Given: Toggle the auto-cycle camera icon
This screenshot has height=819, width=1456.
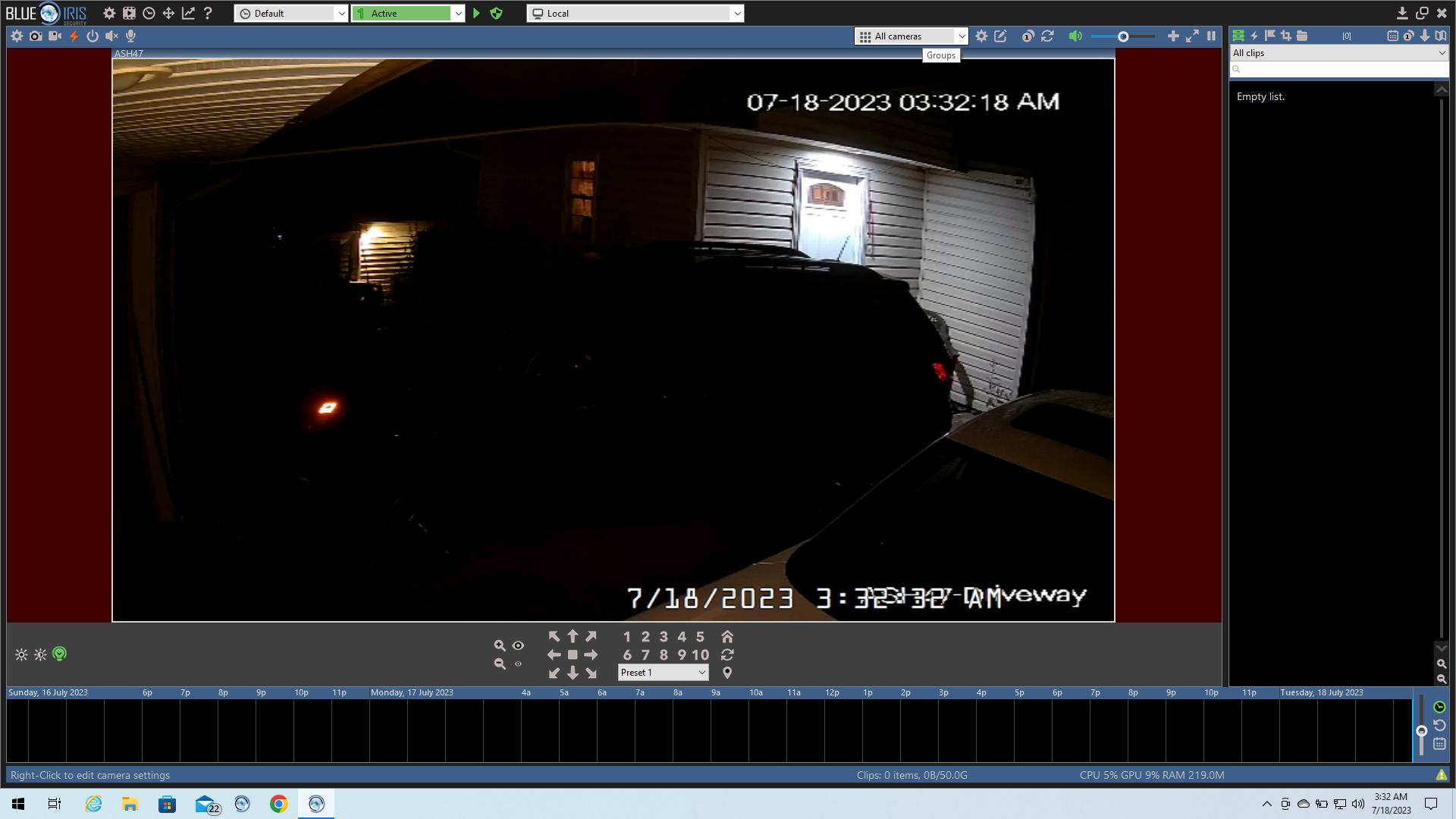Looking at the screenshot, I should click(x=1028, y=36).
